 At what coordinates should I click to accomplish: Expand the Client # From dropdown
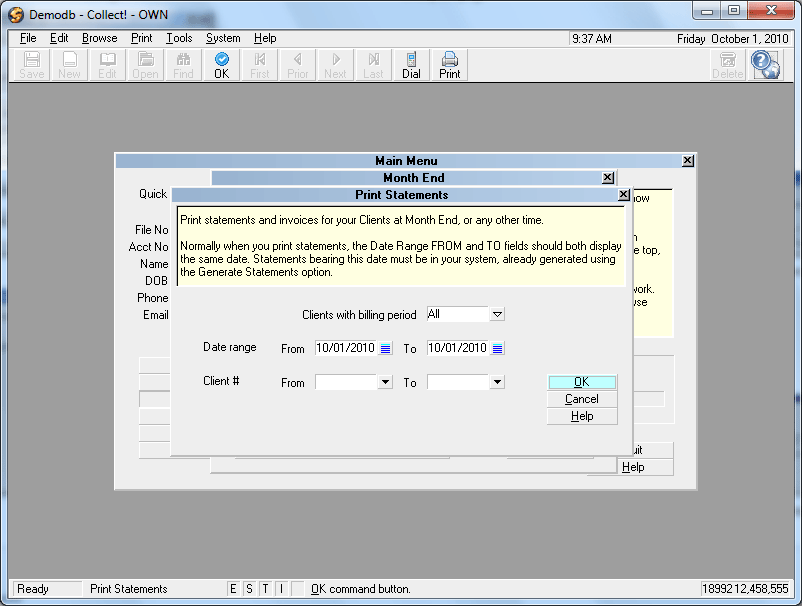[385, 382]
